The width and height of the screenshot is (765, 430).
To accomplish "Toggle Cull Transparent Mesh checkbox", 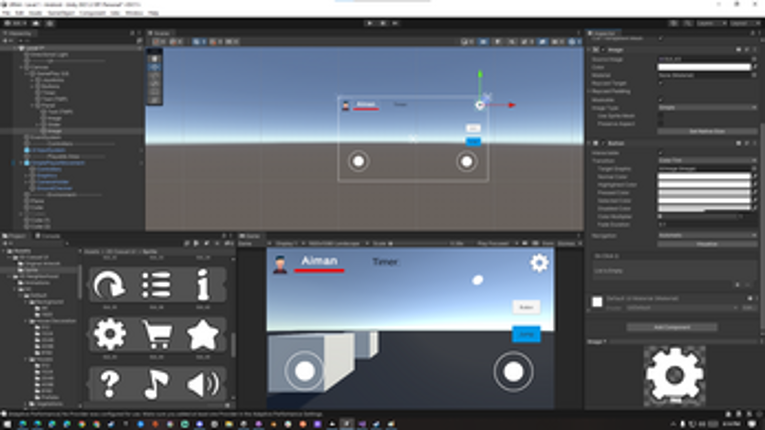I will pos(661,38).
